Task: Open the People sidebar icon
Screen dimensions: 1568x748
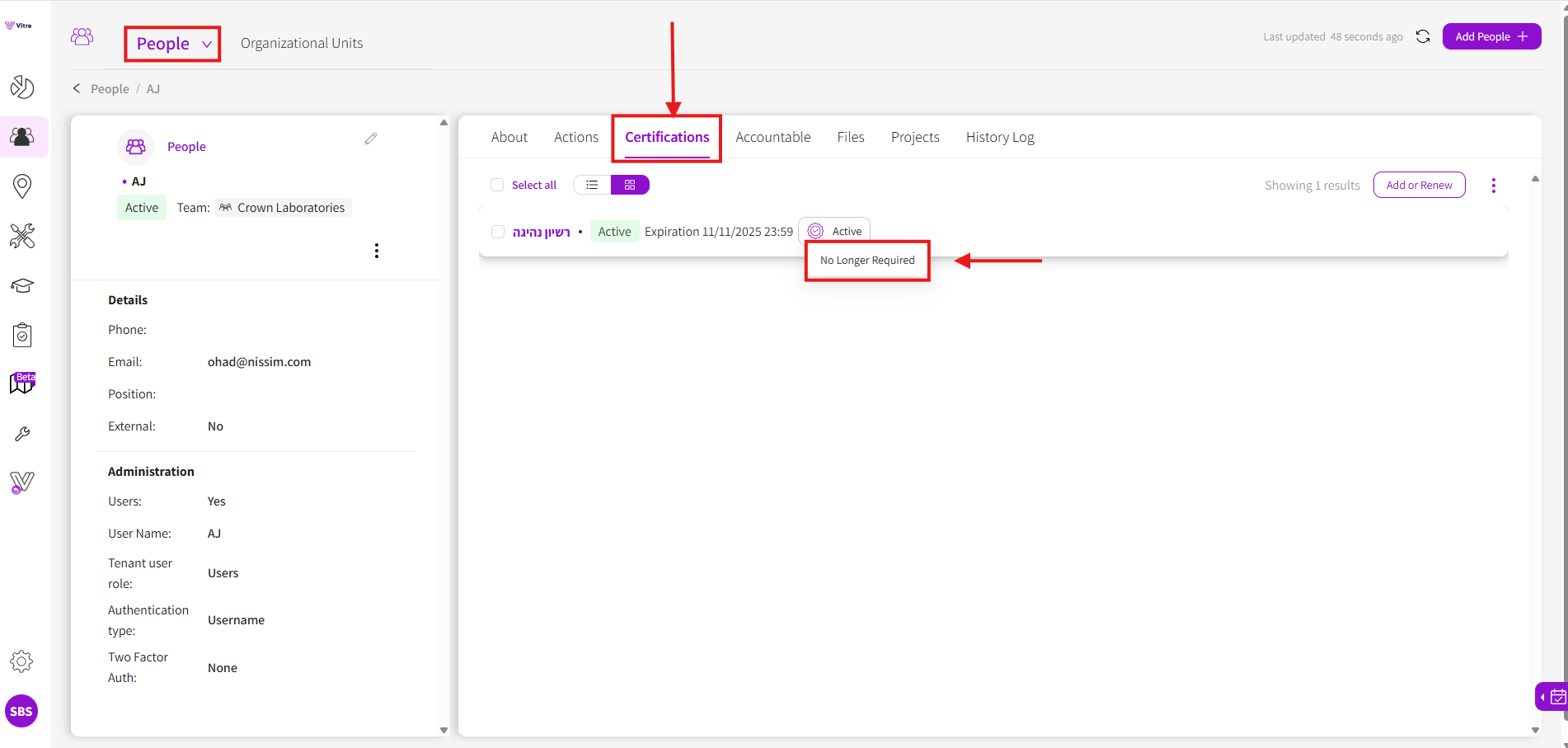Action: pyautogui.click(x=22, y=136)
